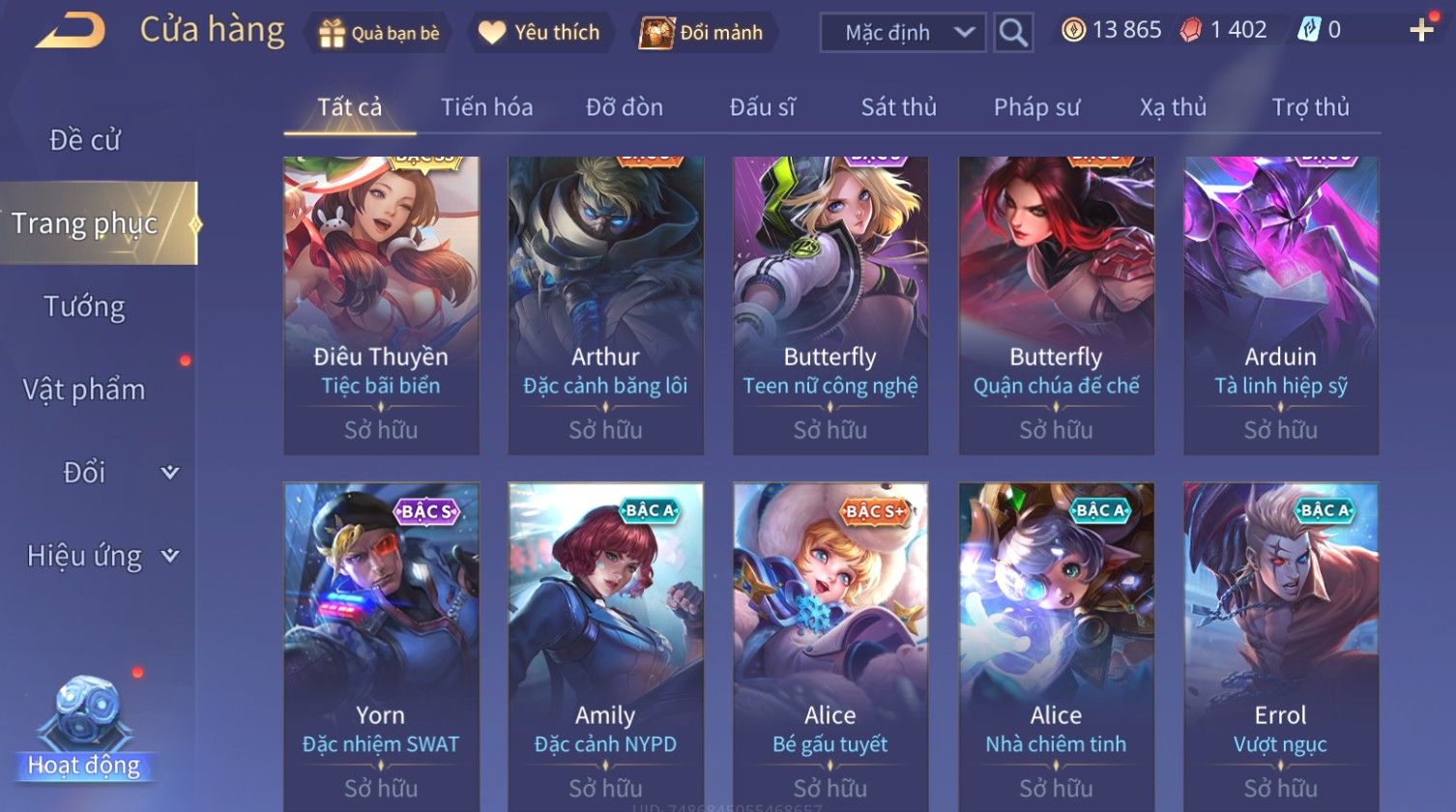Viewport: 1456px width, 812px height.
Task: Select Arduin Tà linh hiệp sỹ skin
Action: (x=1281, y=305)
